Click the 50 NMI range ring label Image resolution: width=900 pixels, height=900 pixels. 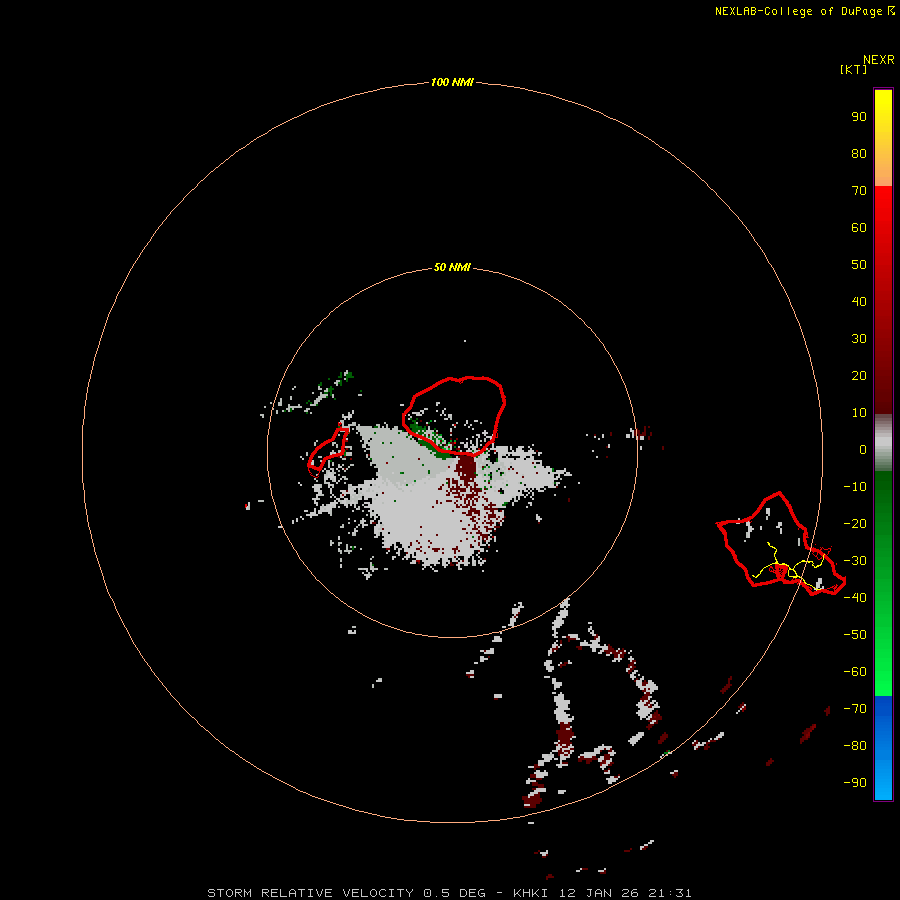[452, 267]
